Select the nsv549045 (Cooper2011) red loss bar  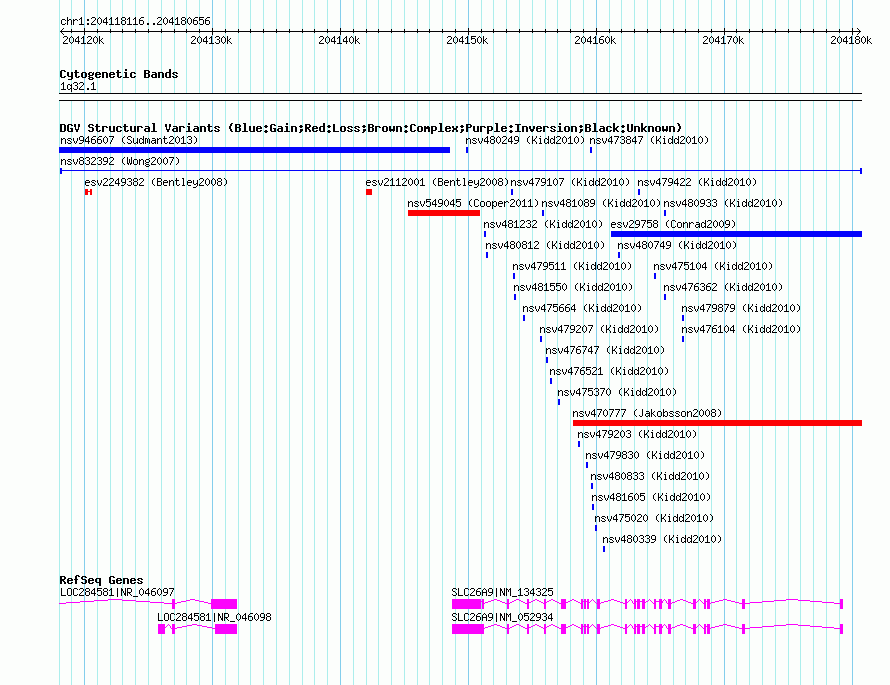(444, 213)
